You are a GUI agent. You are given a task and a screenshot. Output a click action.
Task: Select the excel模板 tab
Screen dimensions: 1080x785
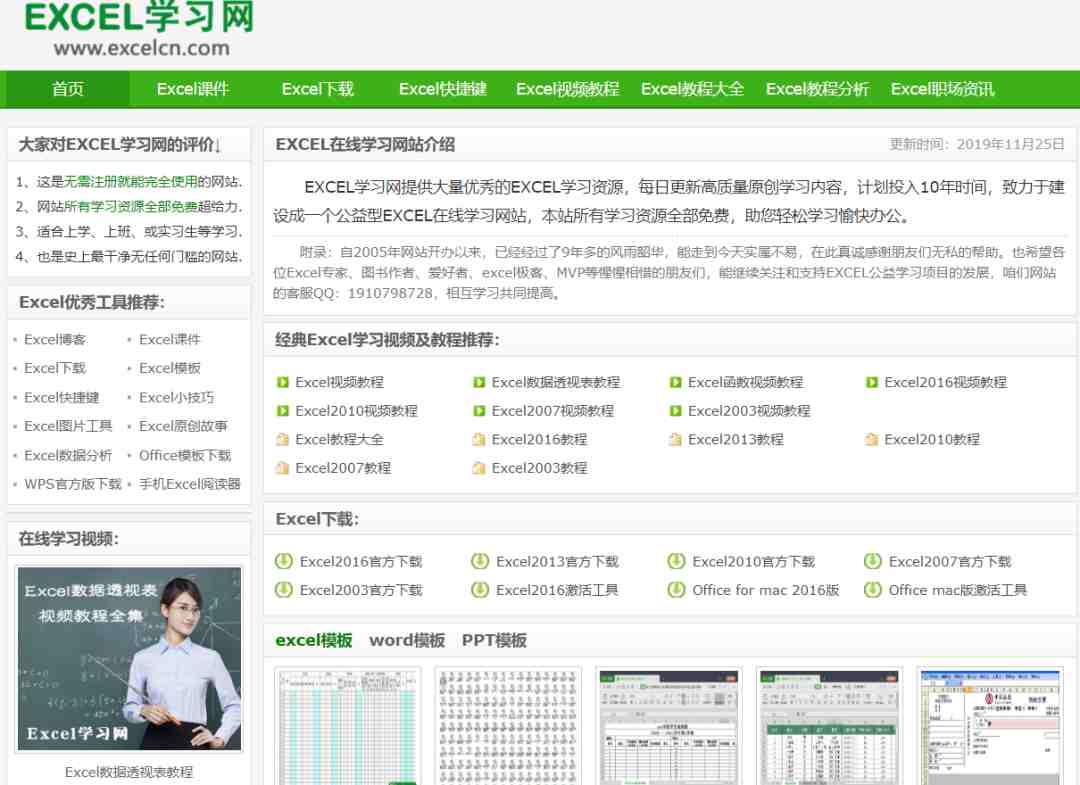314,640
